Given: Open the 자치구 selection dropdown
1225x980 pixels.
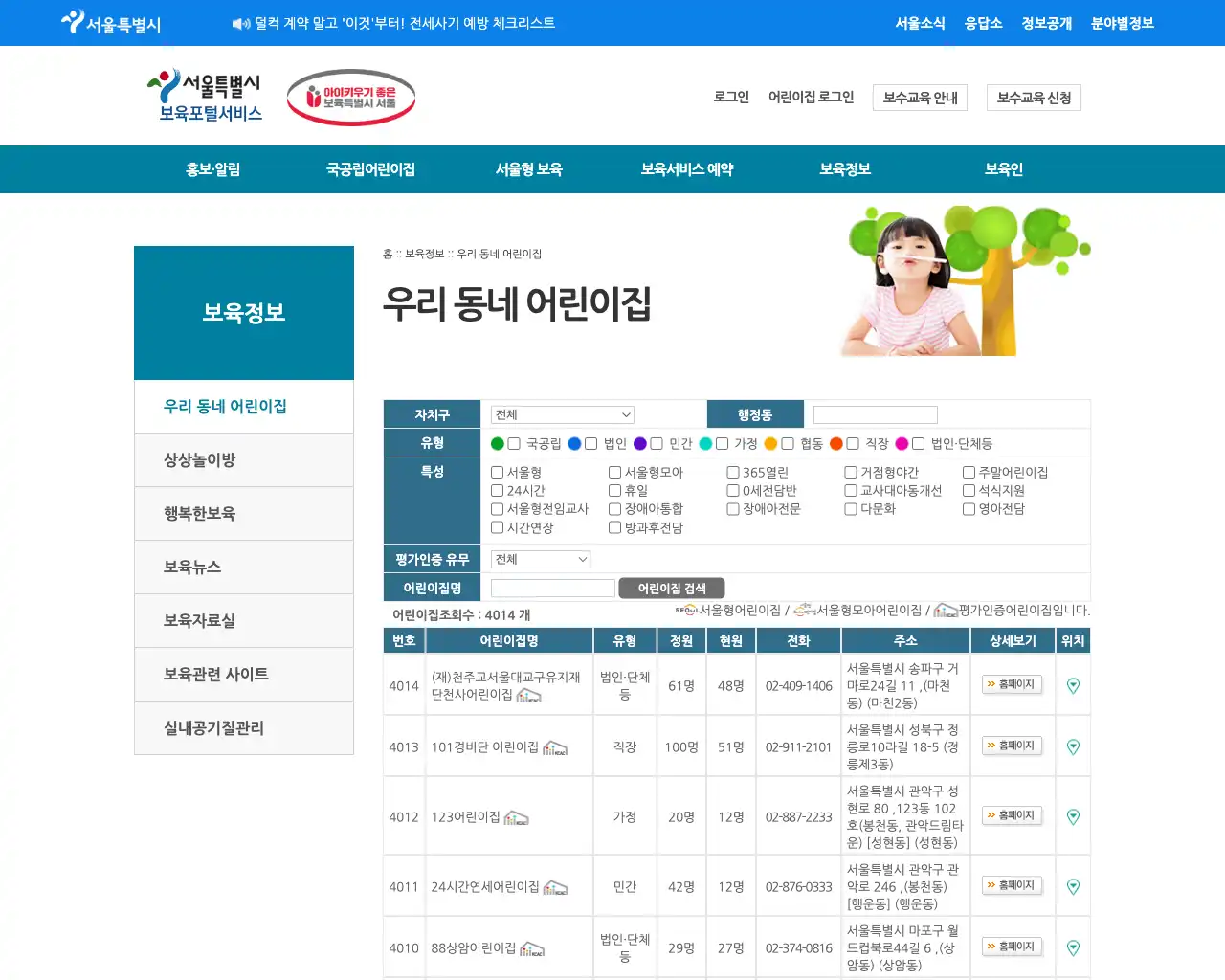Looking at the screenshot, I should (562, 414).
